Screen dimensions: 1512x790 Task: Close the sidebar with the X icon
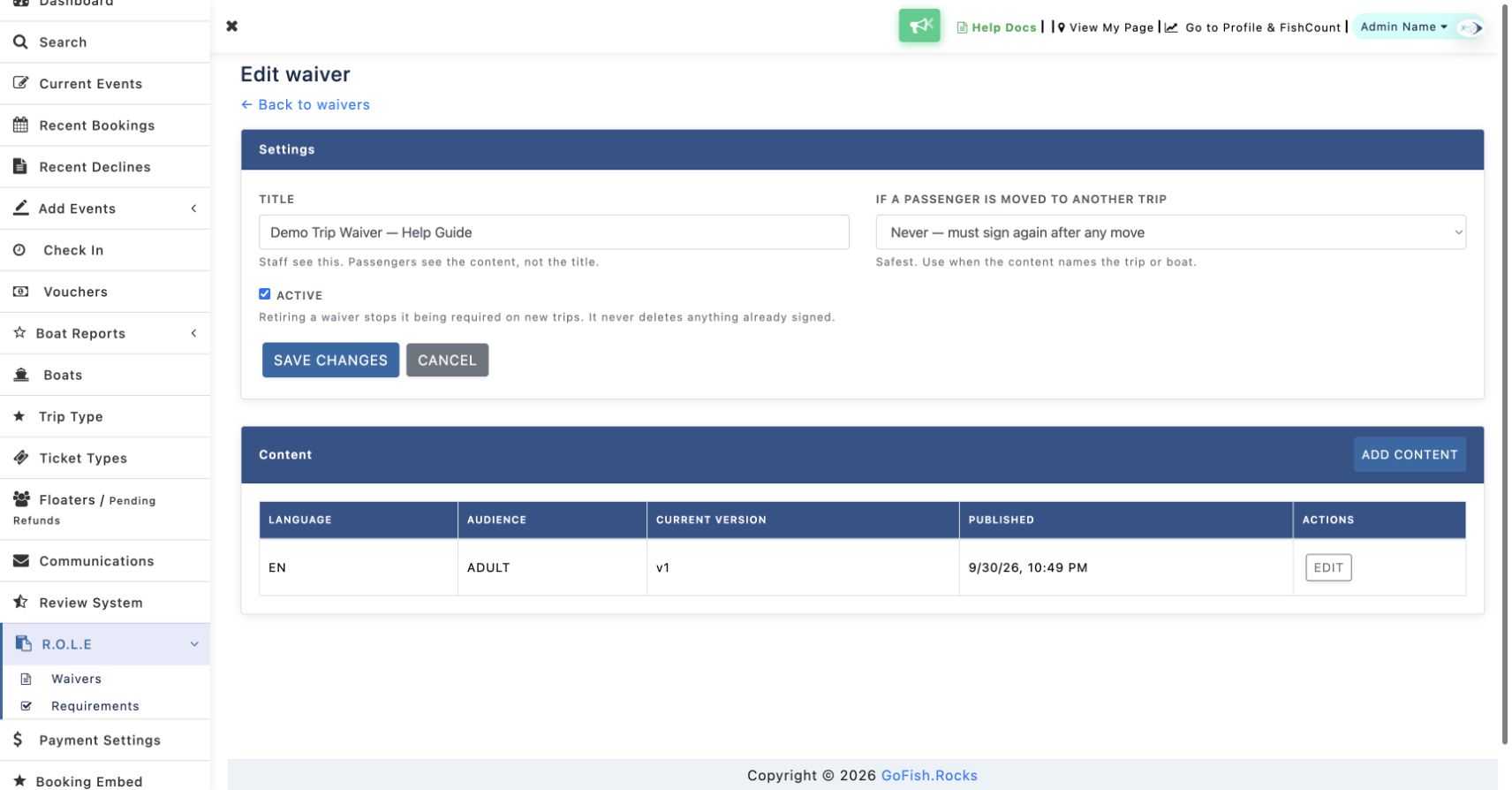(232, 26)
